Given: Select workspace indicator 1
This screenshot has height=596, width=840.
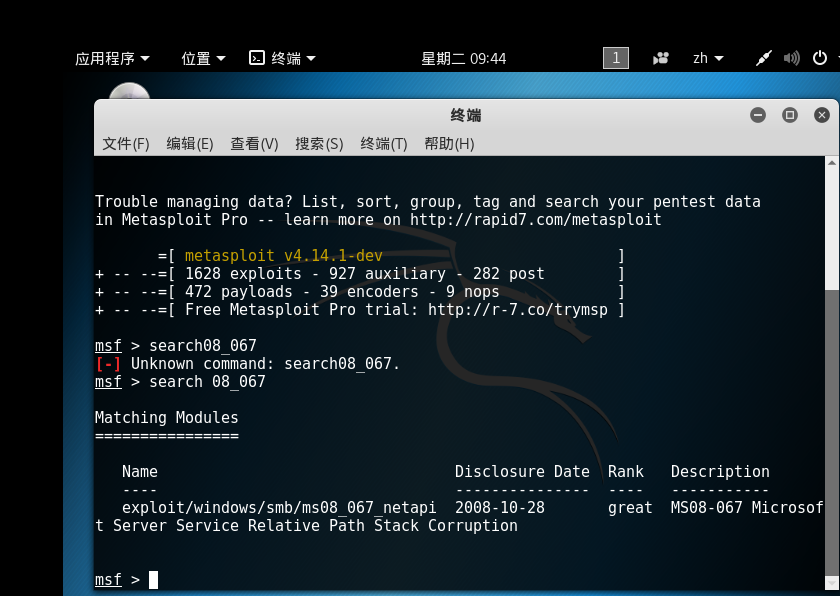Looking at the screenshot, I should pos(616,58).
